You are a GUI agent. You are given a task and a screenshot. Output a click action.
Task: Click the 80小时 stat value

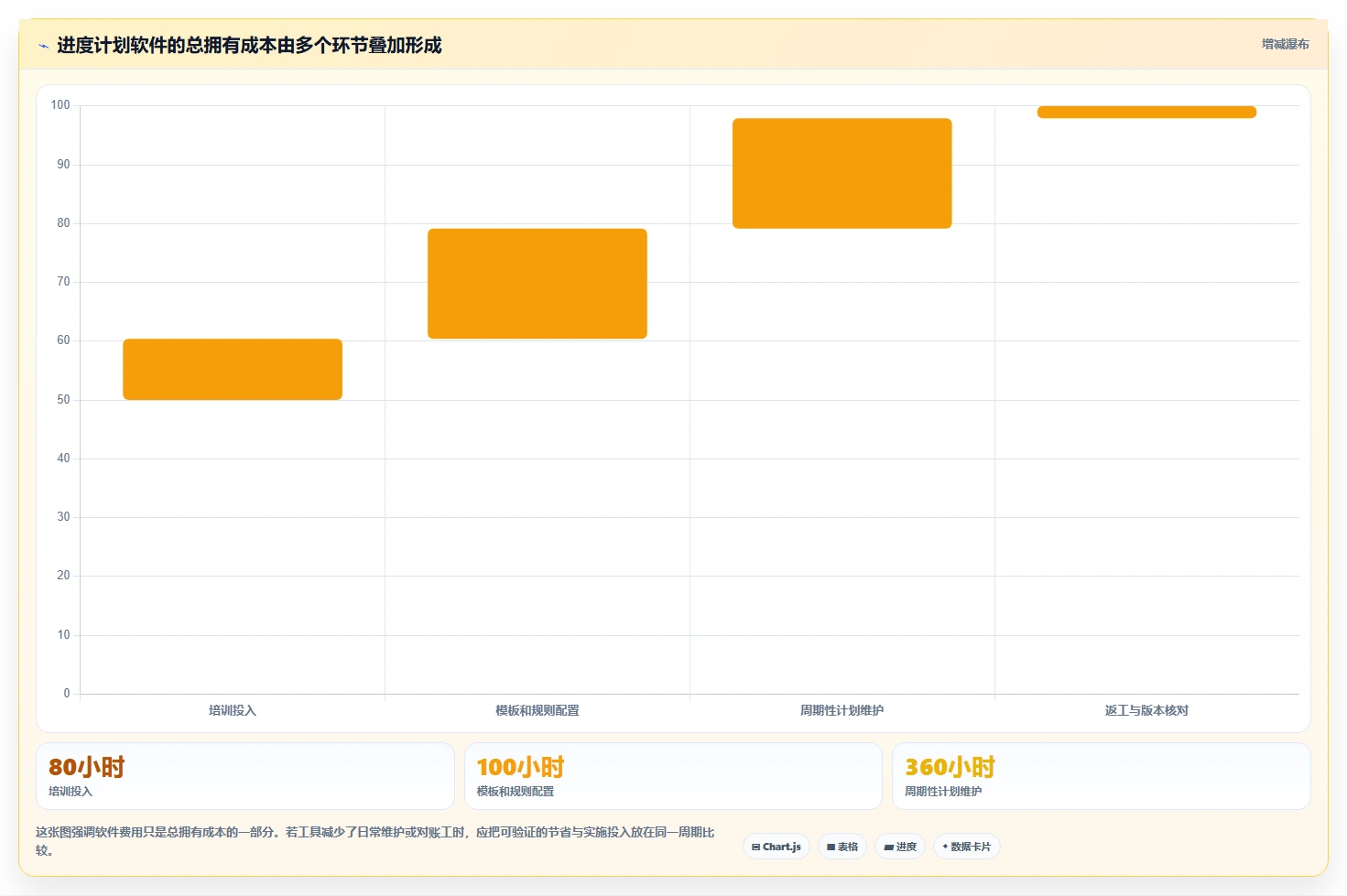[x=86, y=767]
